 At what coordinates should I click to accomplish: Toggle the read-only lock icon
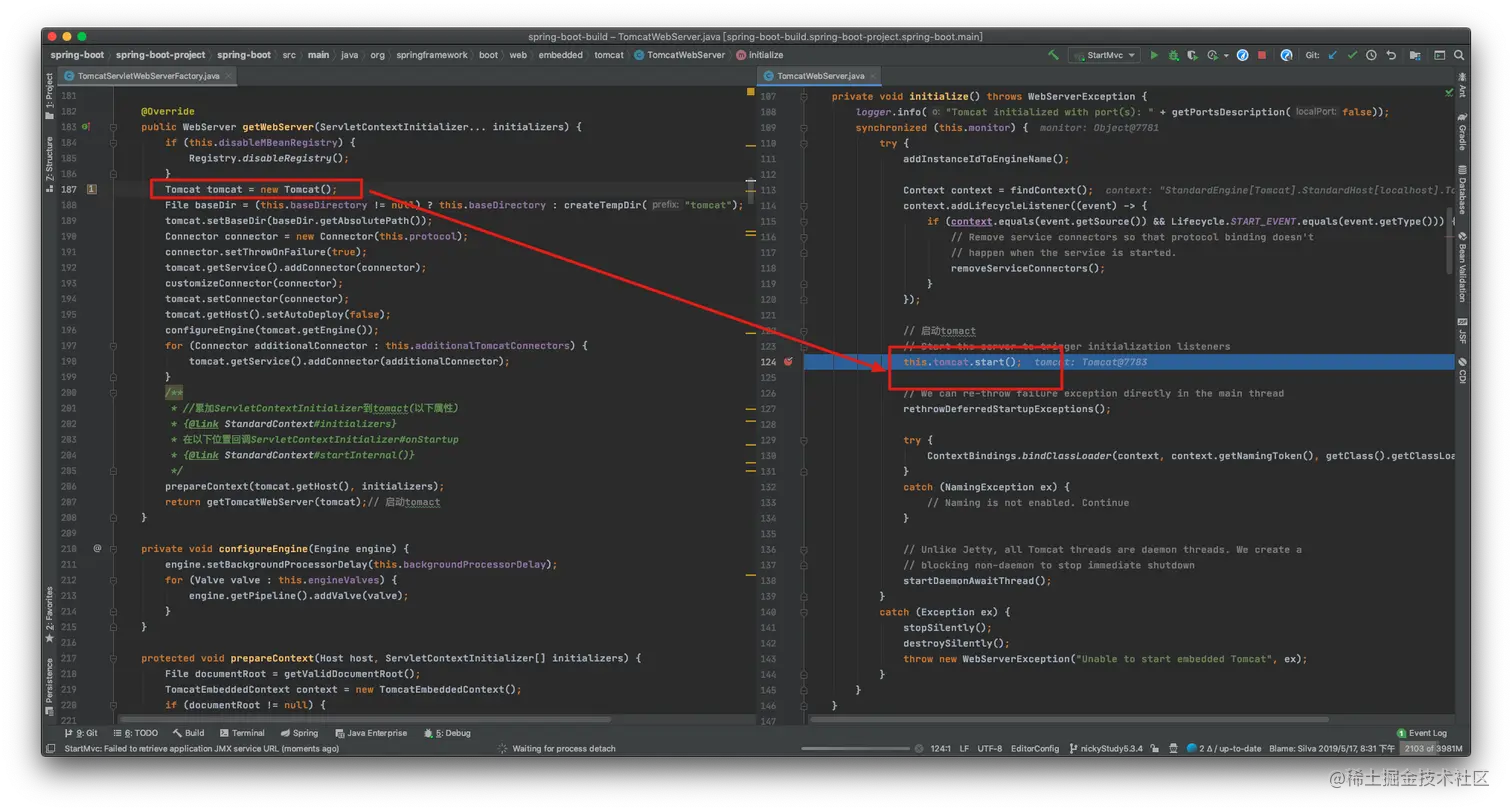[1153, 748]
